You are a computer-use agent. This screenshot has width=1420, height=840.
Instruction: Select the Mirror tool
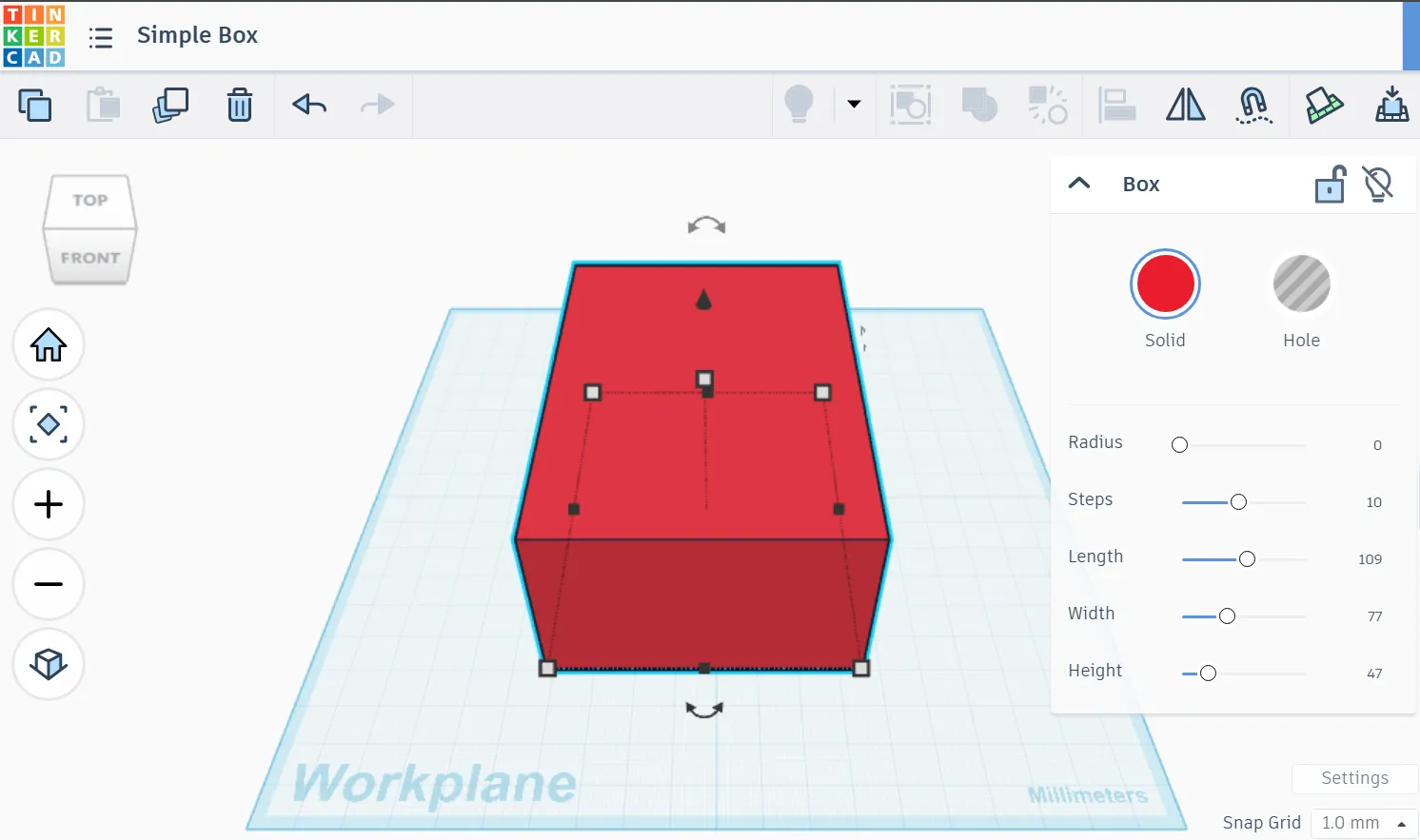[x=1185, y=105]
